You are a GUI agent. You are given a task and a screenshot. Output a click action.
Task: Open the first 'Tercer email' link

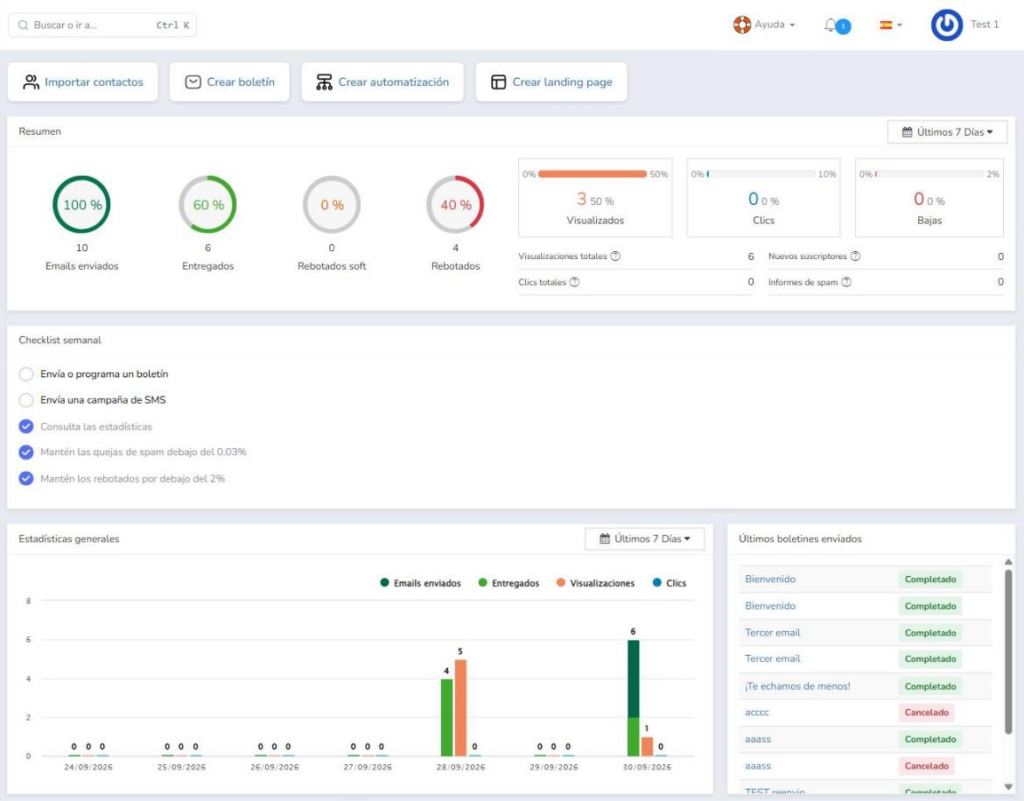tap(773, 633)
